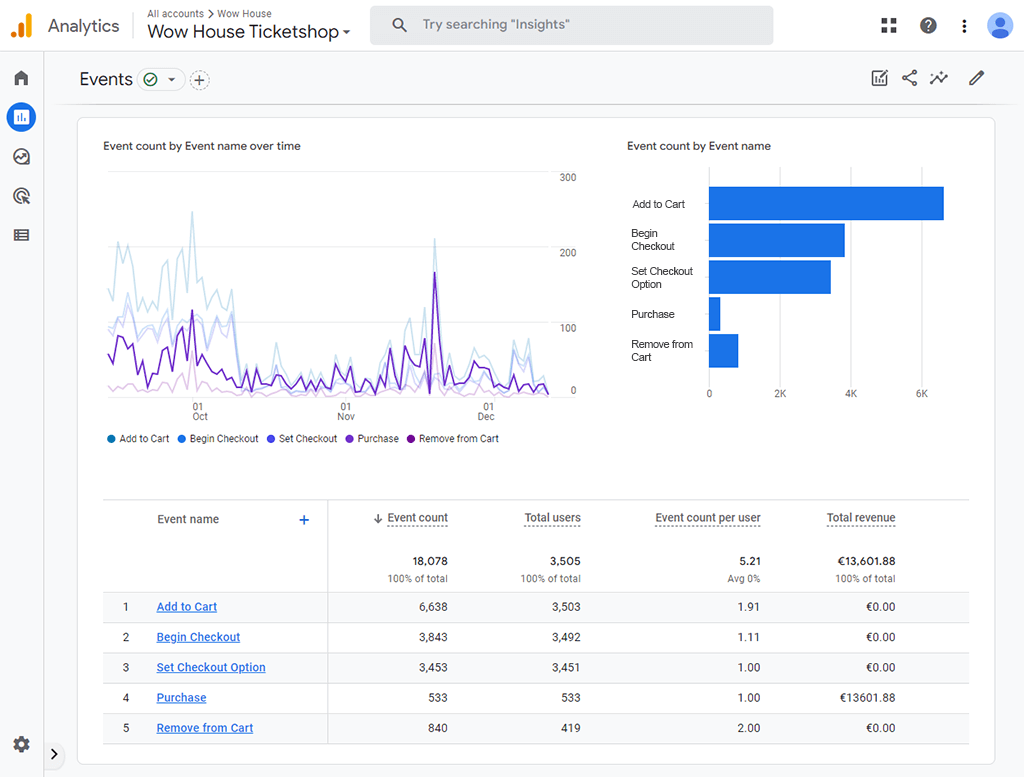The image size is (1024, 777).
Task: Click the Add to Cart bar
Action: click(825, 204)
